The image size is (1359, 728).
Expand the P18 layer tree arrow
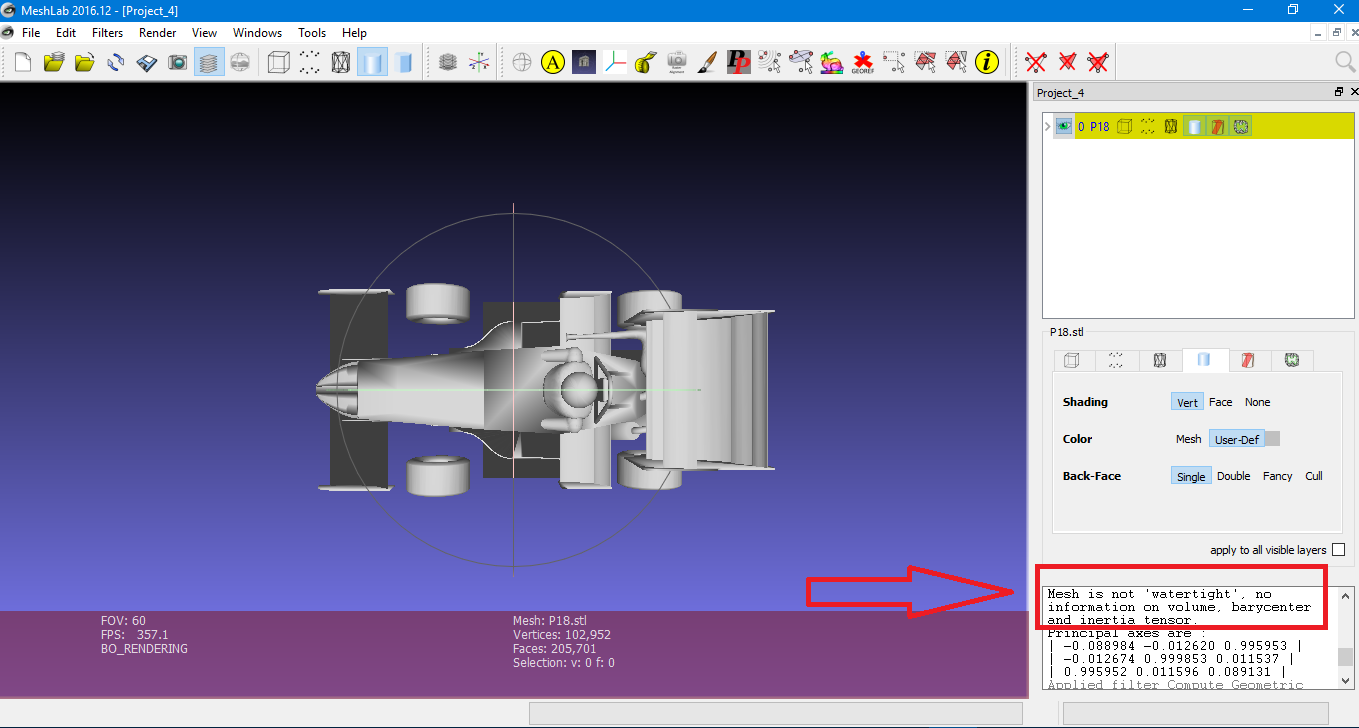1047,127
